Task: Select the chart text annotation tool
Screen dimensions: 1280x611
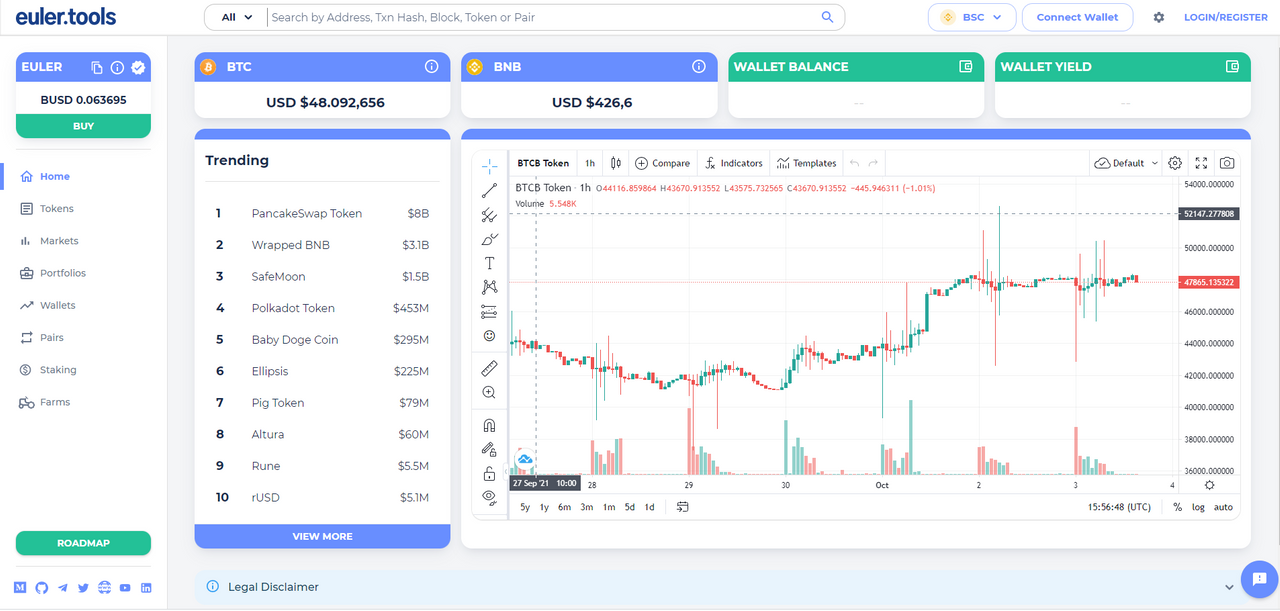Action: tap(489, 263)
